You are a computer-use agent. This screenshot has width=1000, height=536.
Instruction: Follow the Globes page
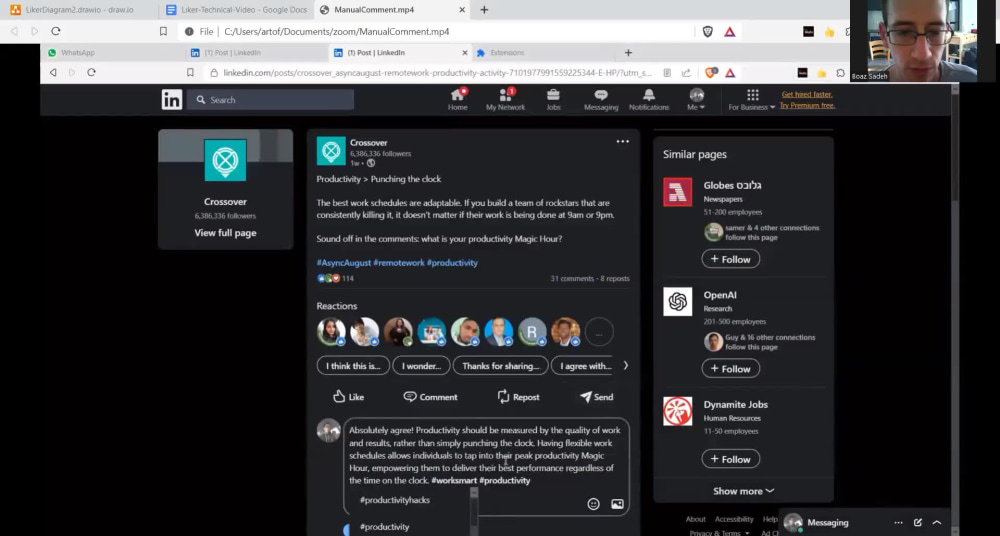coord(730,259)
